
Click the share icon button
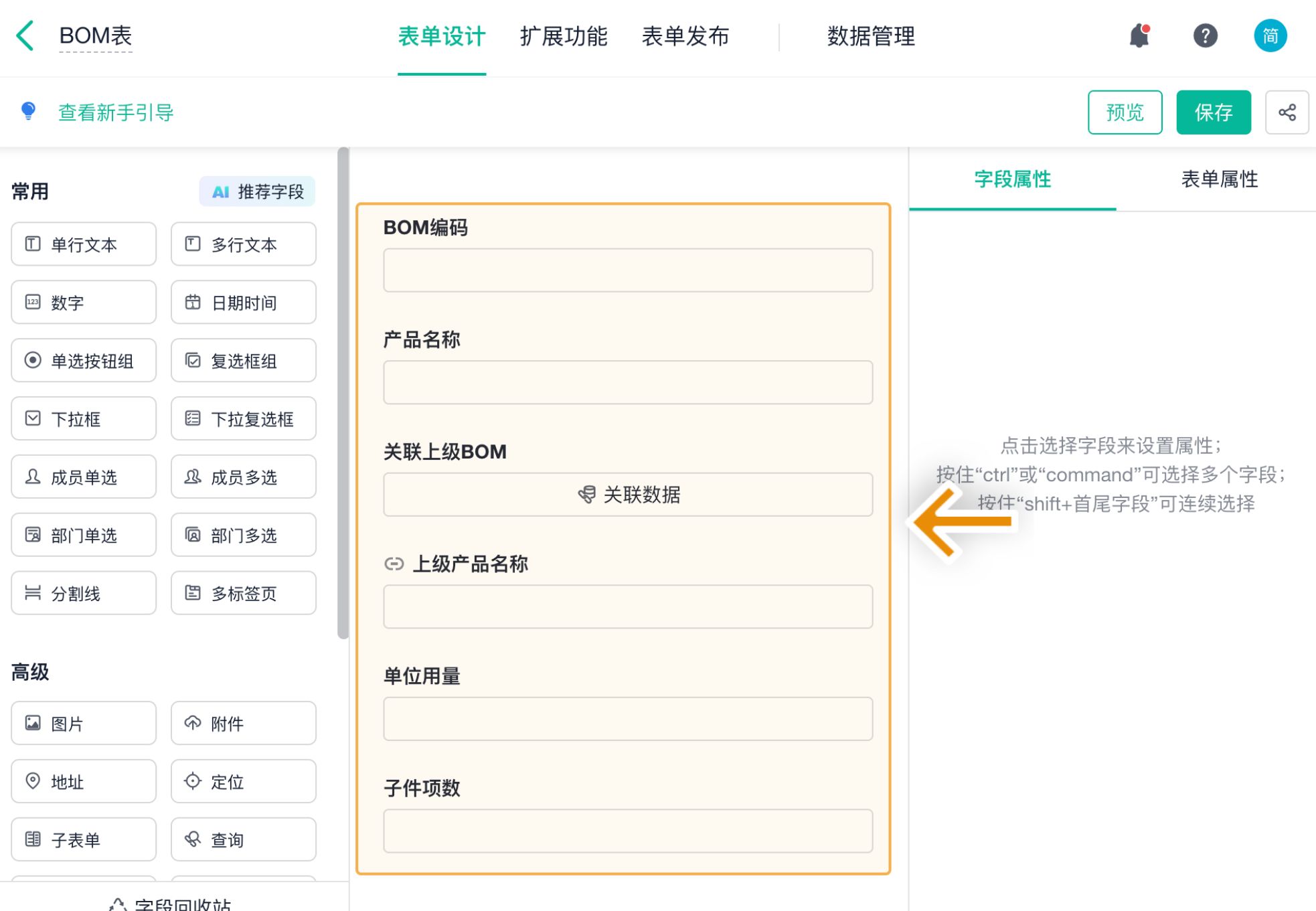[1286, 112]
